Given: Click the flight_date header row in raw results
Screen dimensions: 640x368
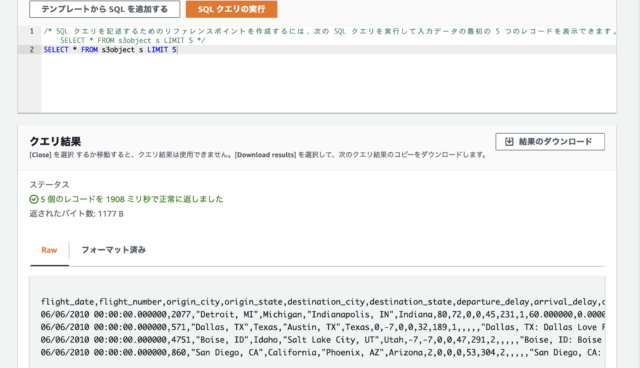Looking at the screenshot, I should 323,301.
